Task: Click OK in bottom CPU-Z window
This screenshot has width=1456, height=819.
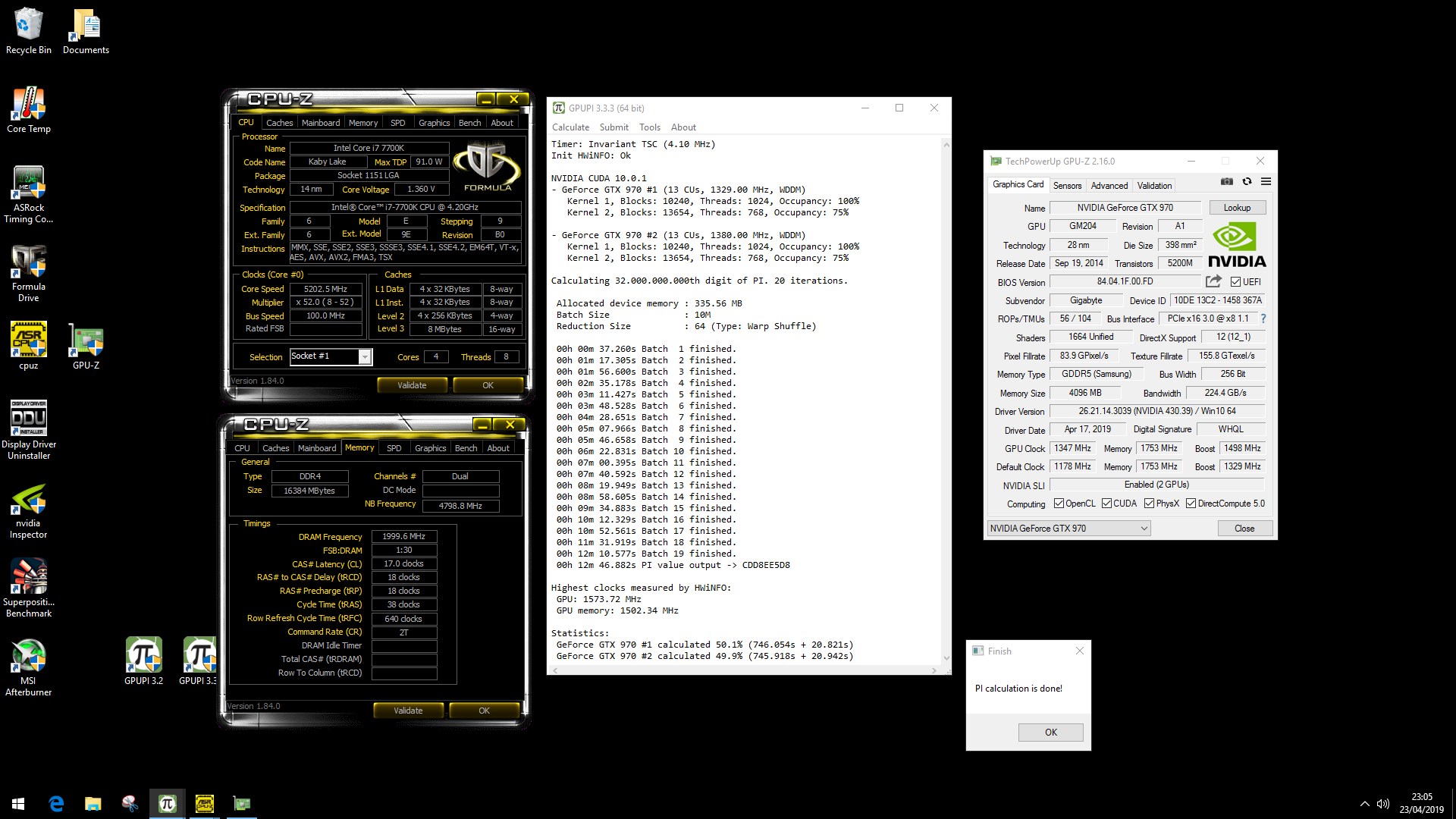Action: pos(484,711)
